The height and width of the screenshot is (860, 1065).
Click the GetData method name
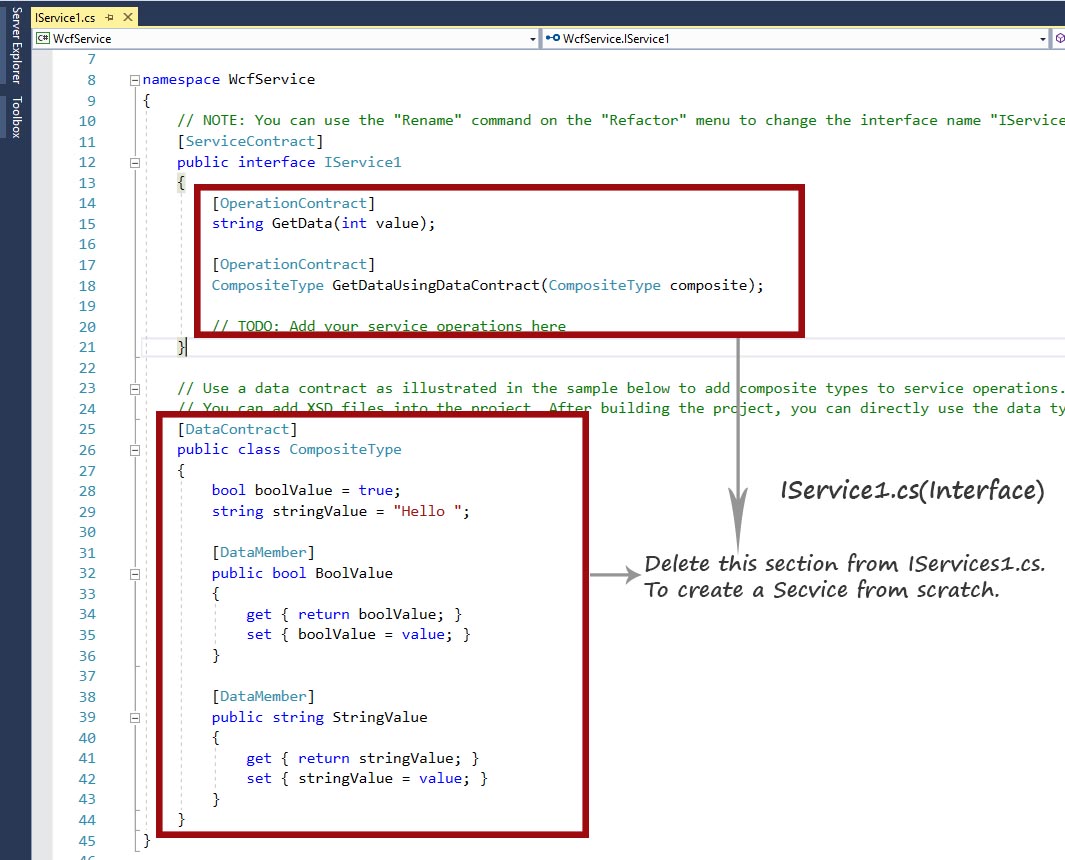click(x=302, y=223)
